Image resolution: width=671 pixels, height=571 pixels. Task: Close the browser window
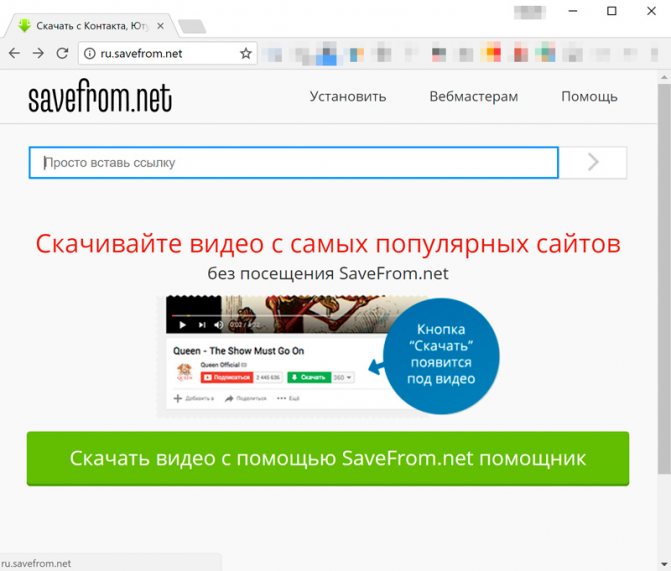pyautogui.click(x=651, y=11)
